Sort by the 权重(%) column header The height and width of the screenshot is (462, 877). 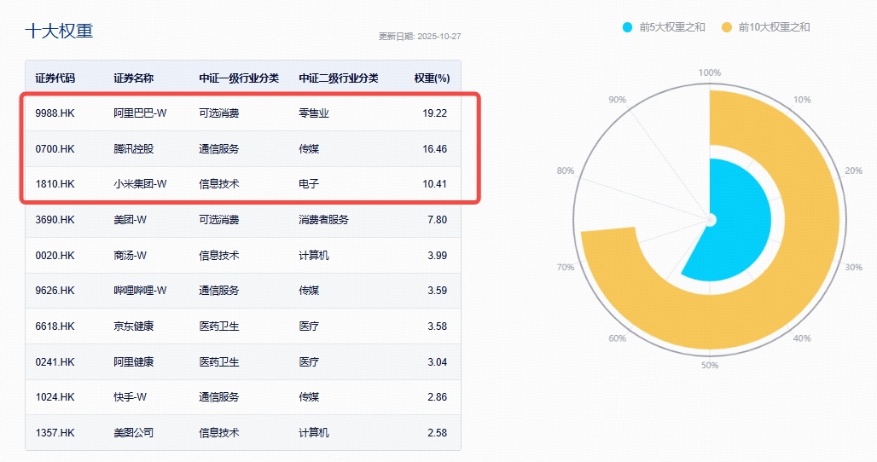point(431,78)
